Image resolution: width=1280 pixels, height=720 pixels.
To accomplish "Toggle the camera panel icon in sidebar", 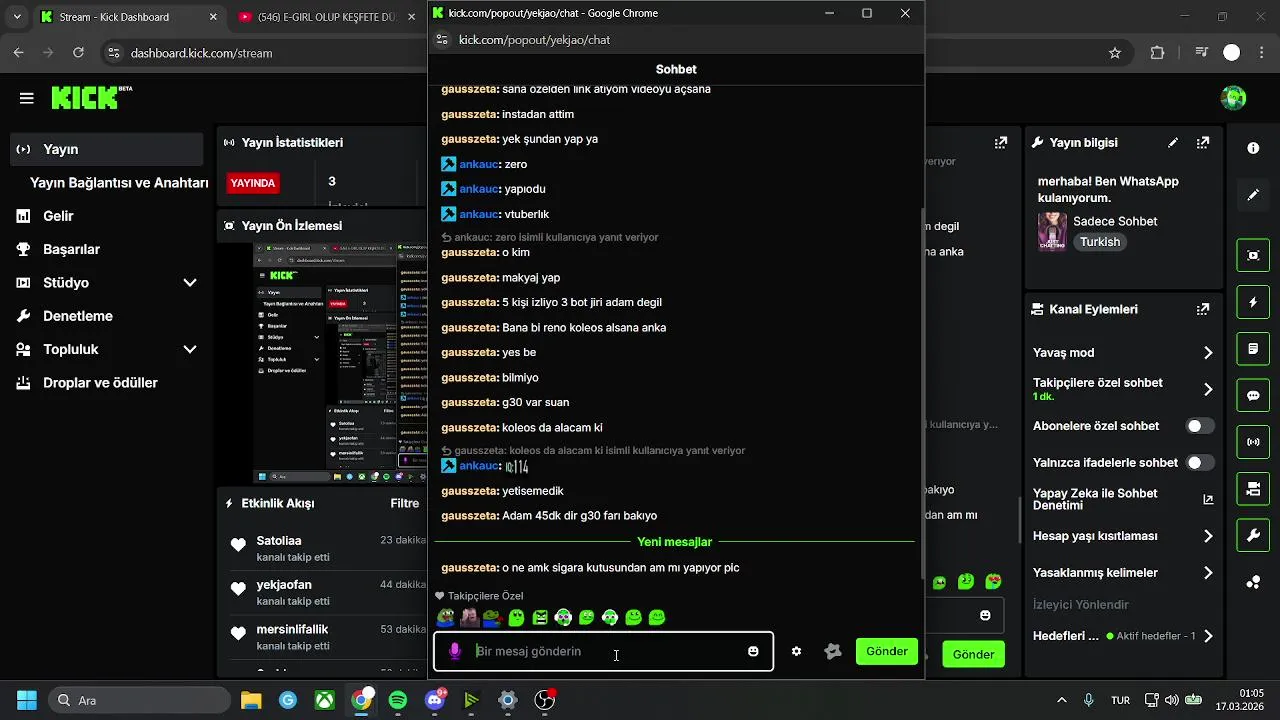I will 1253,489.
